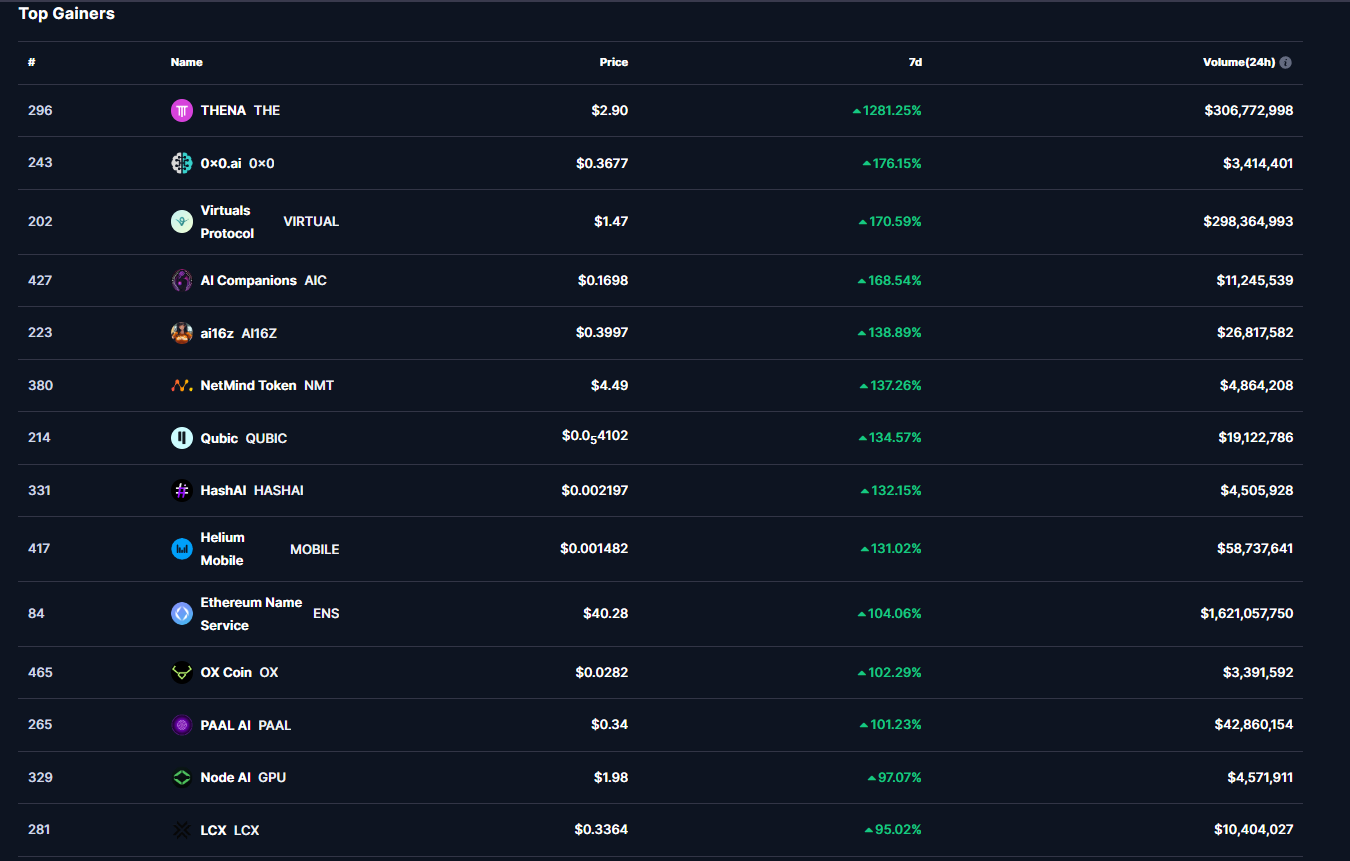Sort by Name column header

[x=186, y=62]
